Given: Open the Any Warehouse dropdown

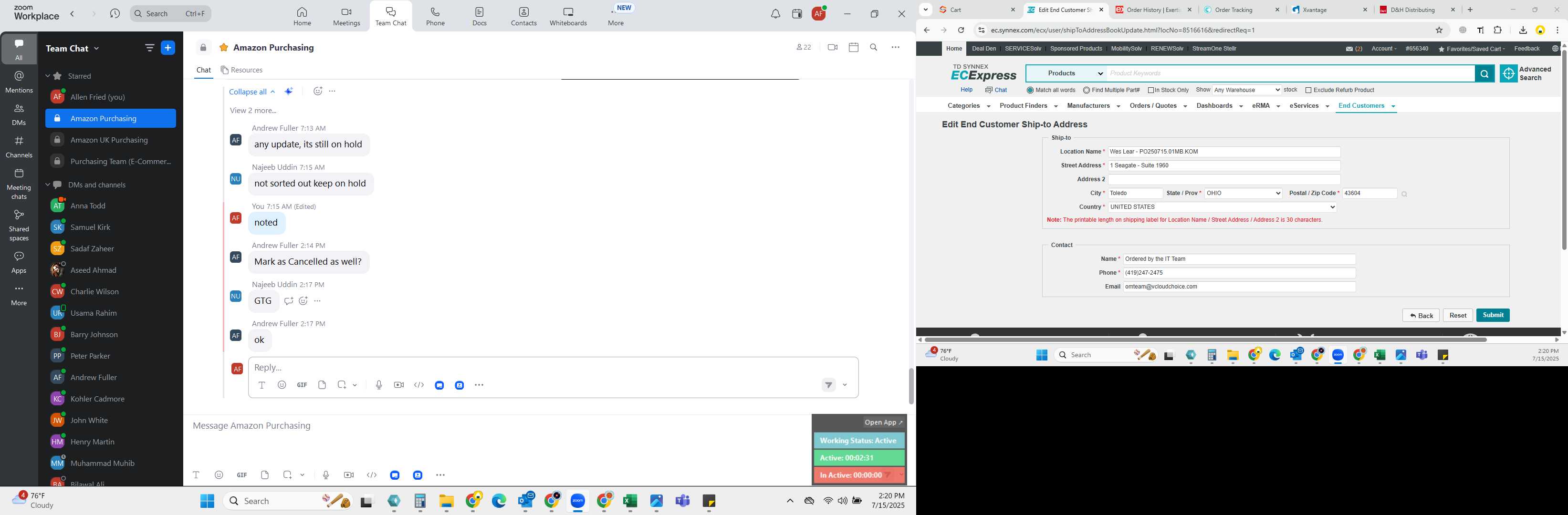Looking at the screenshot, I should point(1246,90).
